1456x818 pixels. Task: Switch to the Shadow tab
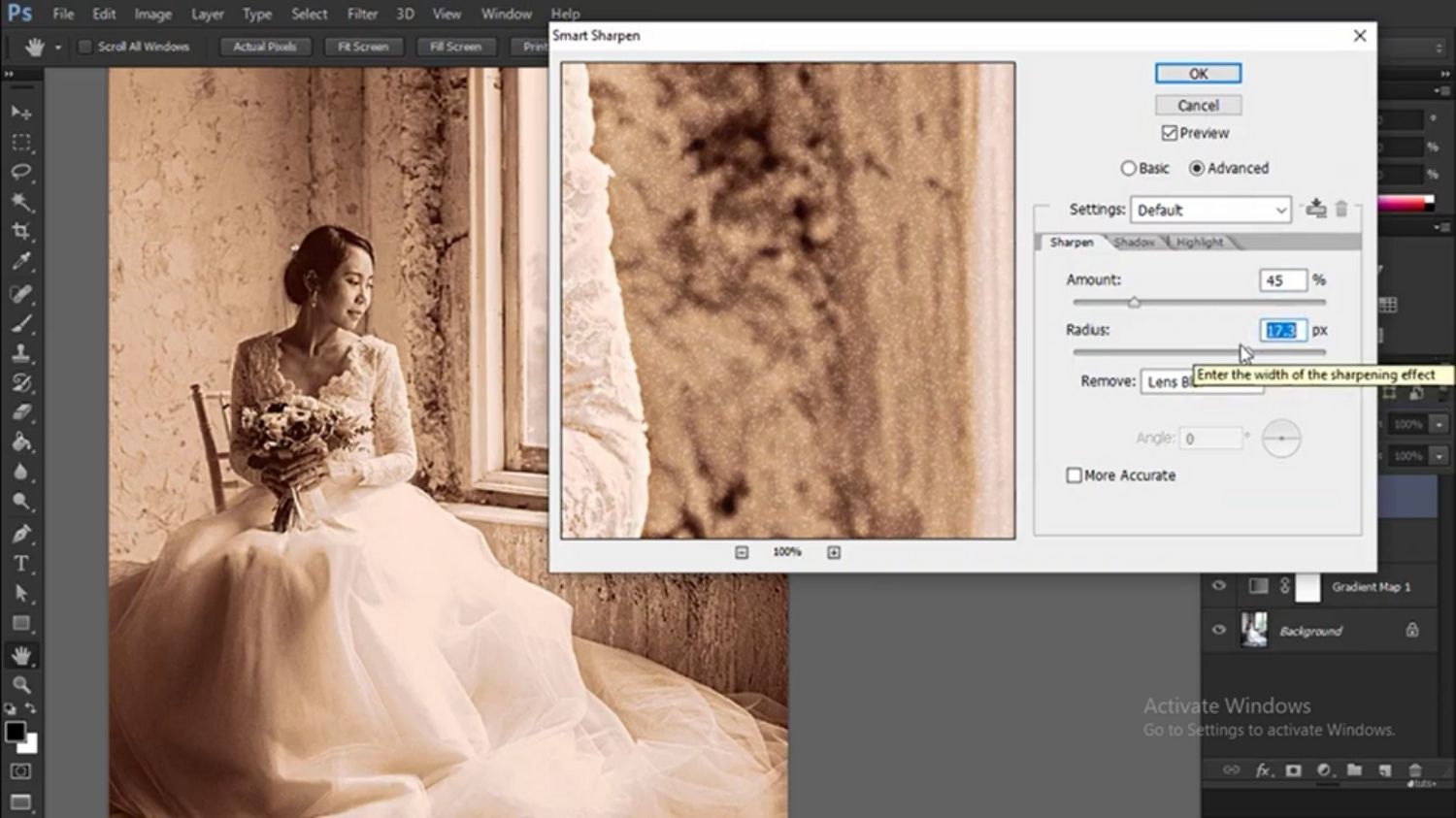tap(1134, 243)
